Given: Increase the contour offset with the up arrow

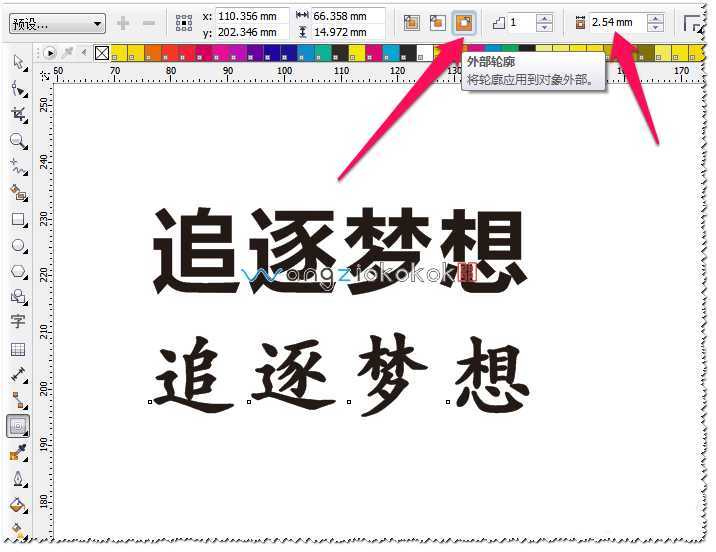Looking at the screenshot, I should tap(655, 18).
